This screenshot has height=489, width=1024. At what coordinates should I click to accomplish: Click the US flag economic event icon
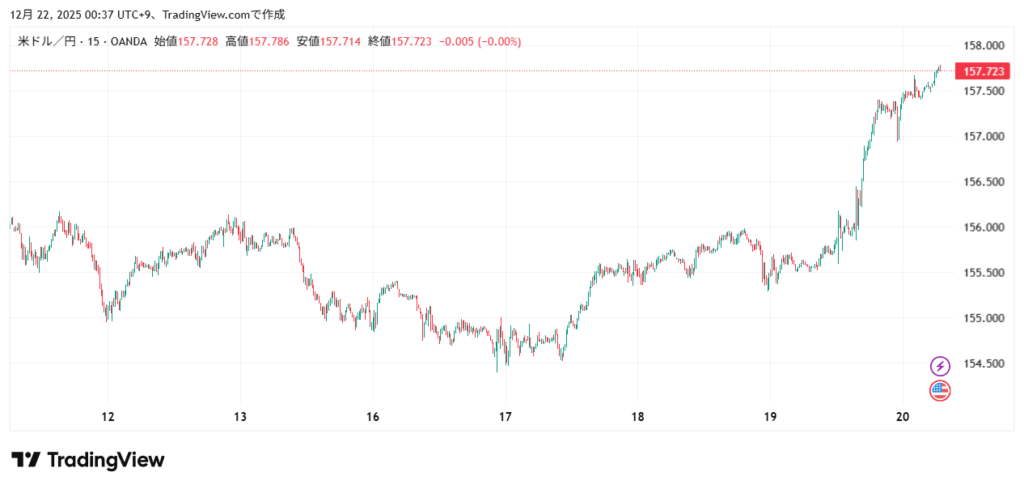coord(940,391)
